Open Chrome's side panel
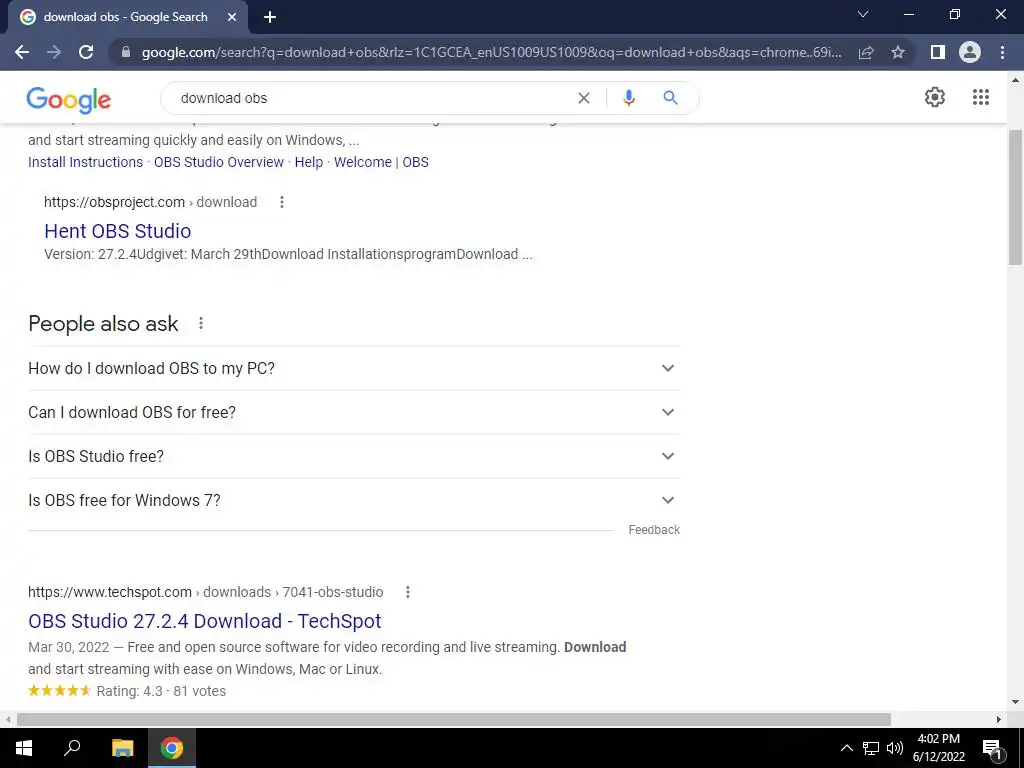 [x=938, y=52]
